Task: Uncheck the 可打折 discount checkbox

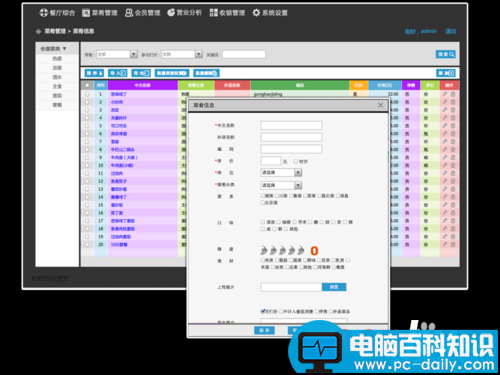Action: point(263,311)
